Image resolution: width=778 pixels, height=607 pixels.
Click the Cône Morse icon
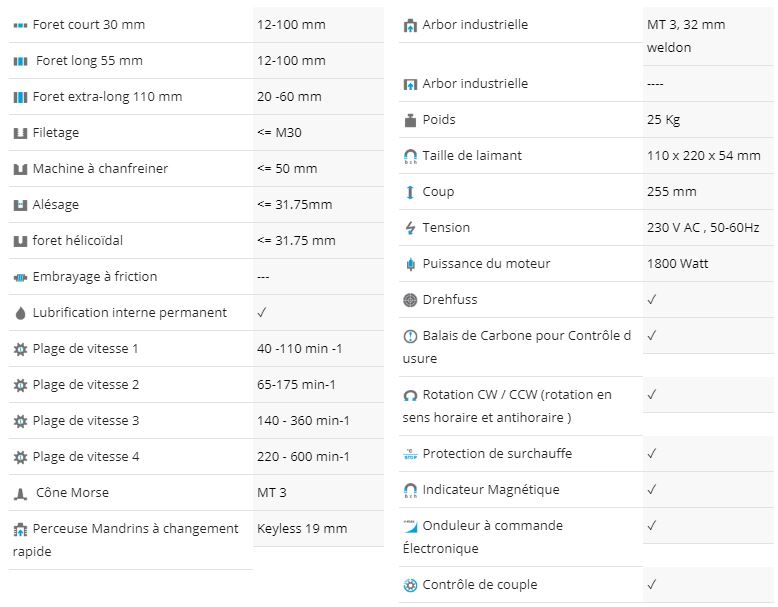[x=20, y=494]
